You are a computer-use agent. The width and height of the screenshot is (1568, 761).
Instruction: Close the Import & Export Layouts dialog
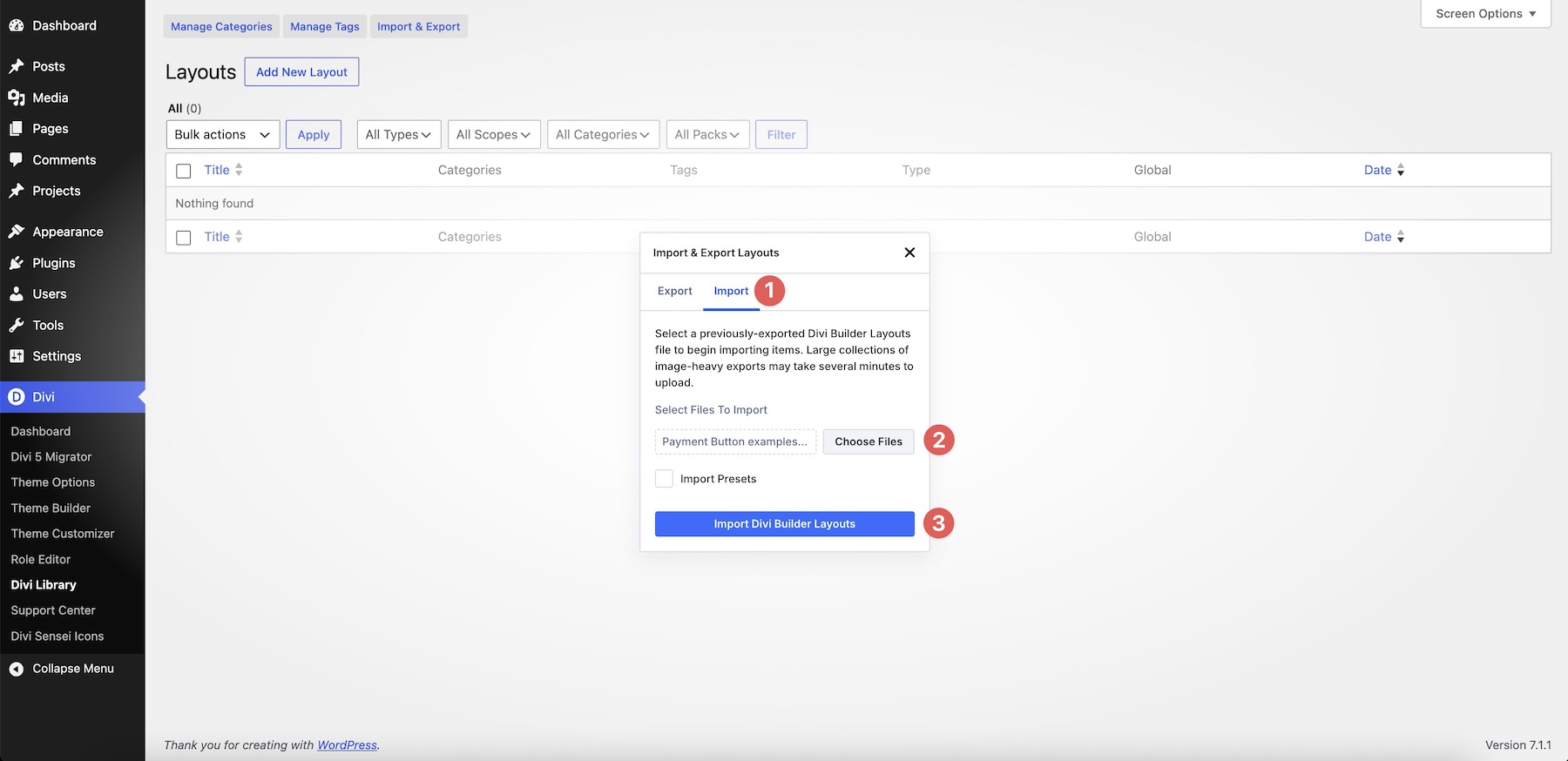tap(909, 253)
